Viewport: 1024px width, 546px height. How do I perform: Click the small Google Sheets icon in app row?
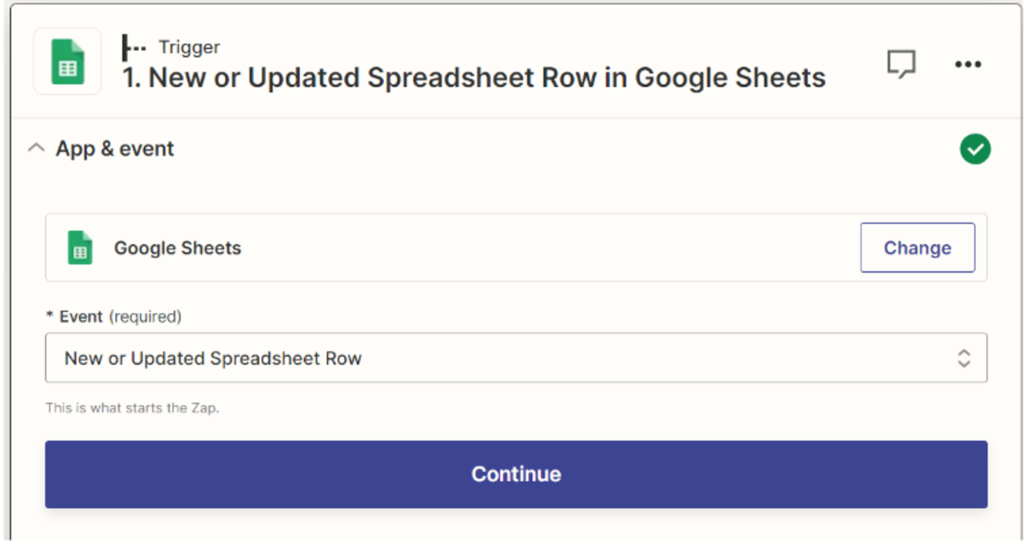(x=80, y=248)
